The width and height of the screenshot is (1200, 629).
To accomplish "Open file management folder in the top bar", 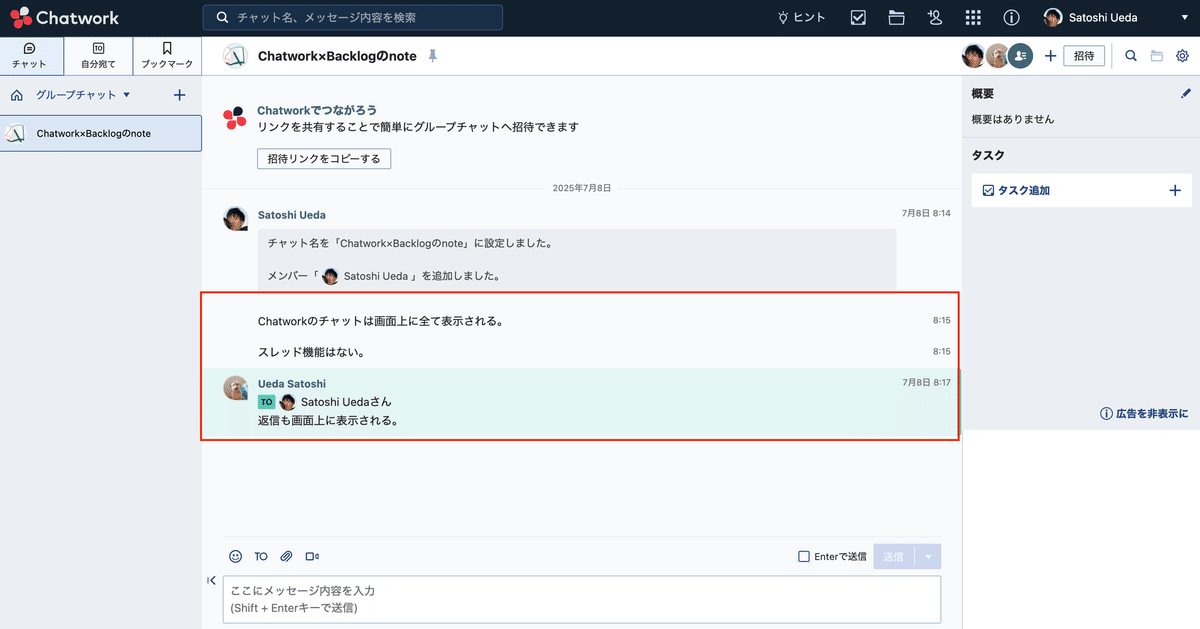I will (896, 17).
